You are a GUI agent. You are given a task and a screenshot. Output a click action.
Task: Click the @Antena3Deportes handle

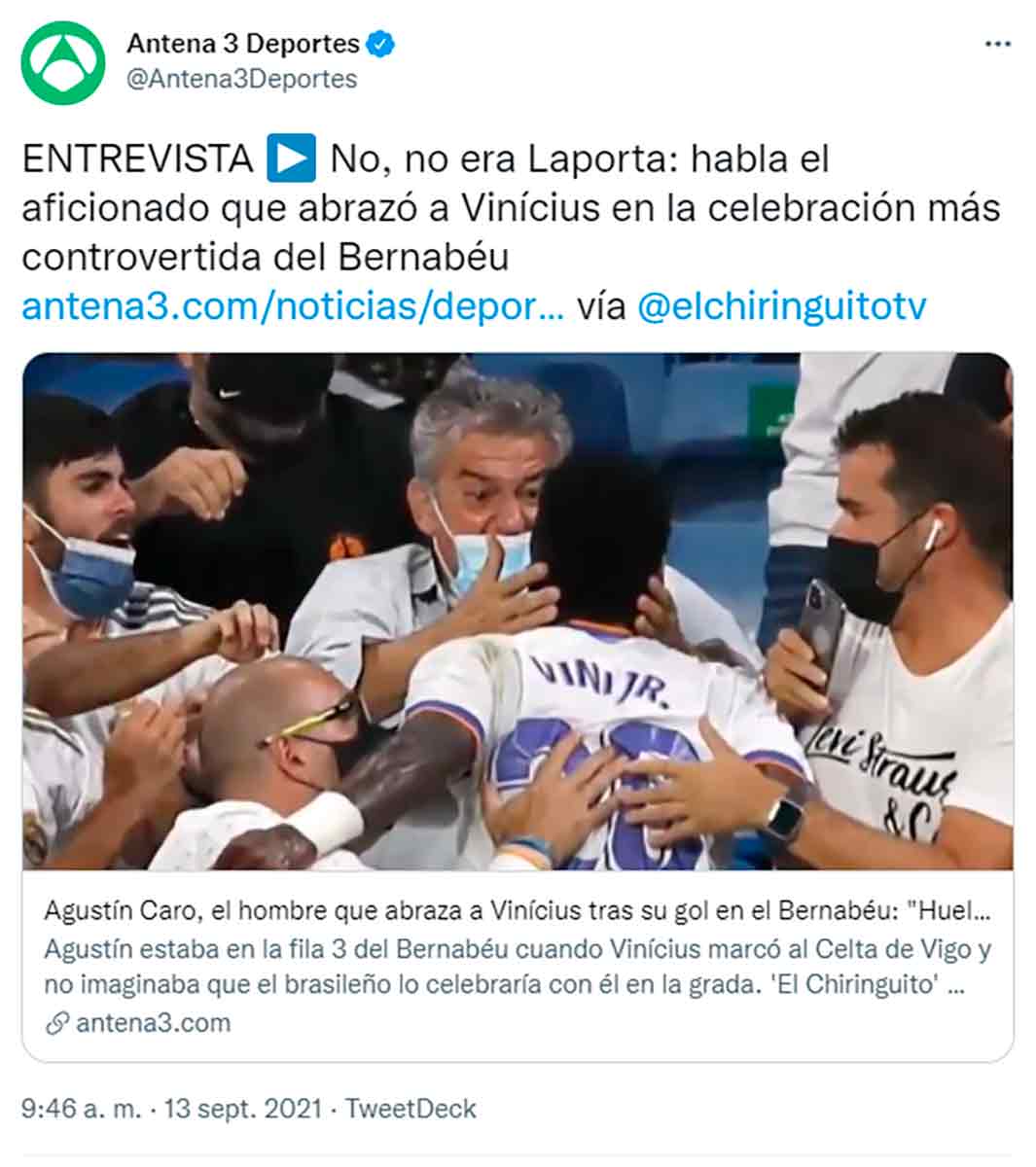coord(242,79)
